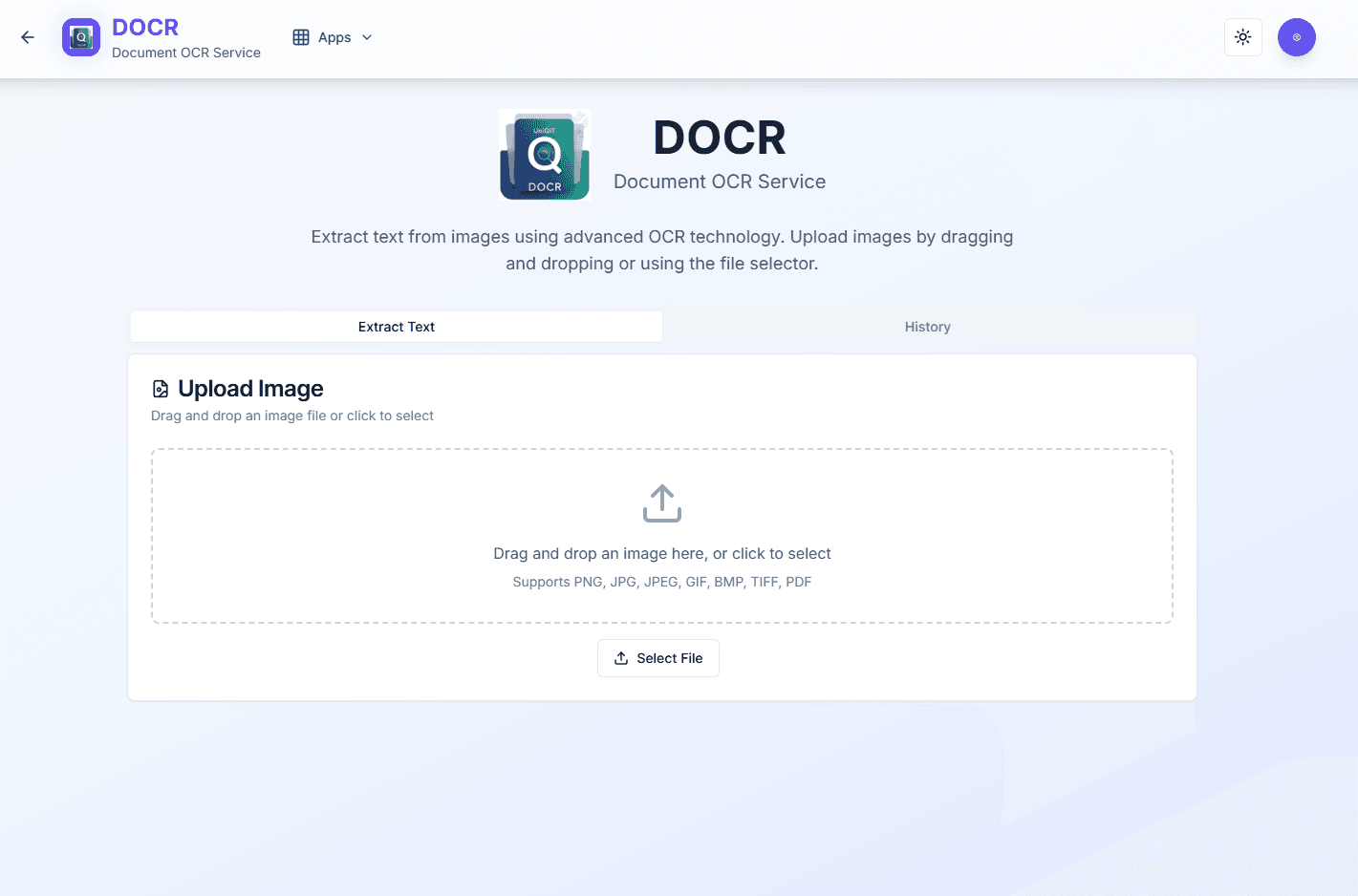
Task: Click the DOCR title link in header
Action: (145, 27)
